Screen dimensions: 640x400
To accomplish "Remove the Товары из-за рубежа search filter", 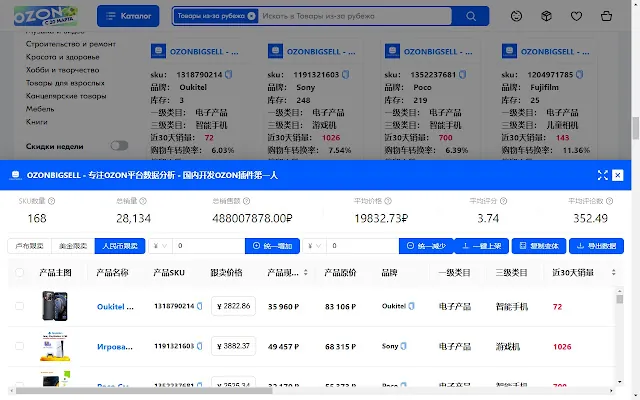I will tap(251, 16).
